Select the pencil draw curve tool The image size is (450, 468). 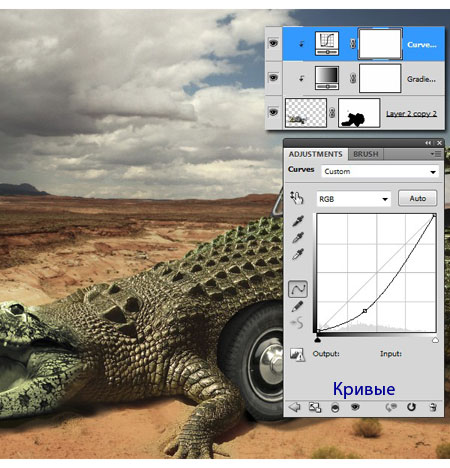(x=297, y=306)
